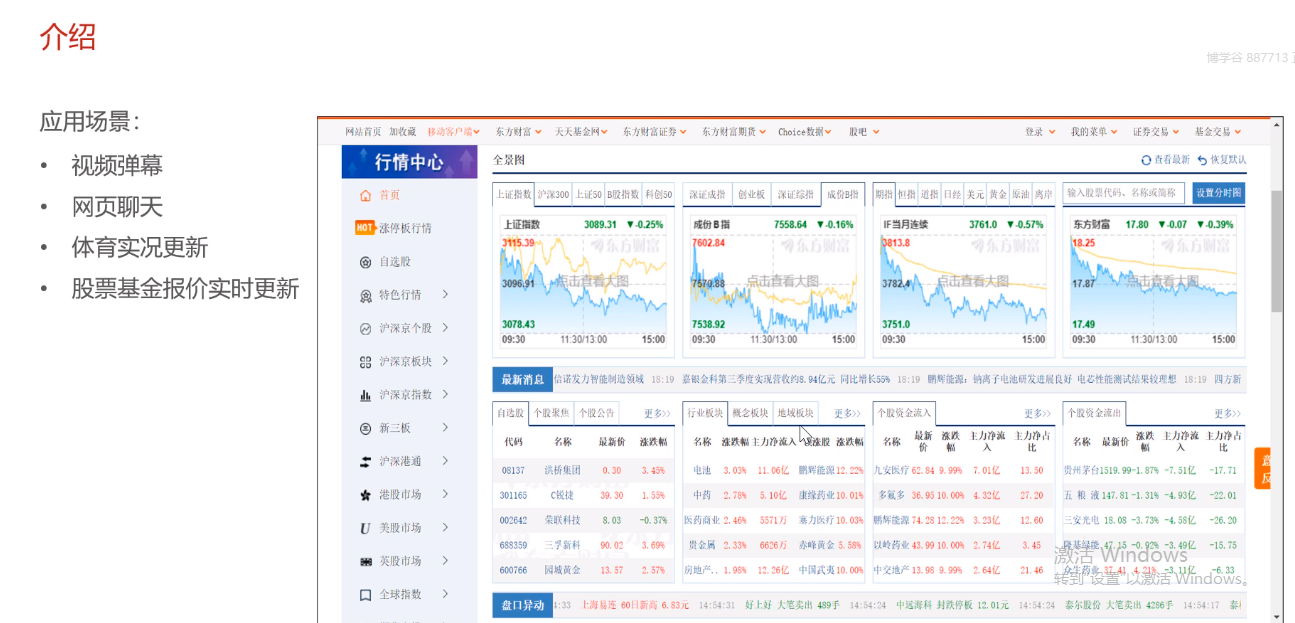
Task: Click the 沪深京指数 bar chart icon
Action: pyautogui.click(x=365, y=395)
